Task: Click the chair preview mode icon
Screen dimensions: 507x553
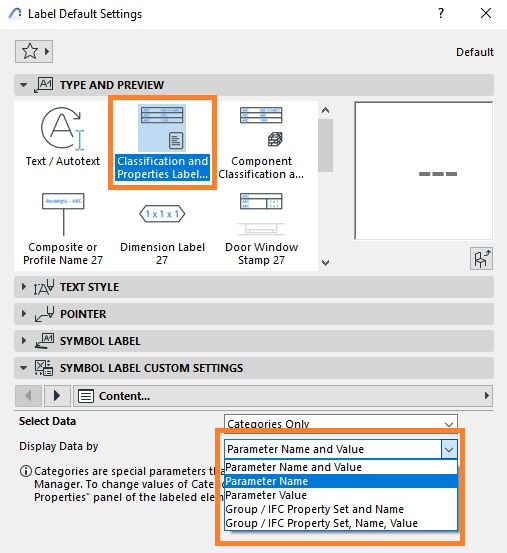Action: (481, 259)
